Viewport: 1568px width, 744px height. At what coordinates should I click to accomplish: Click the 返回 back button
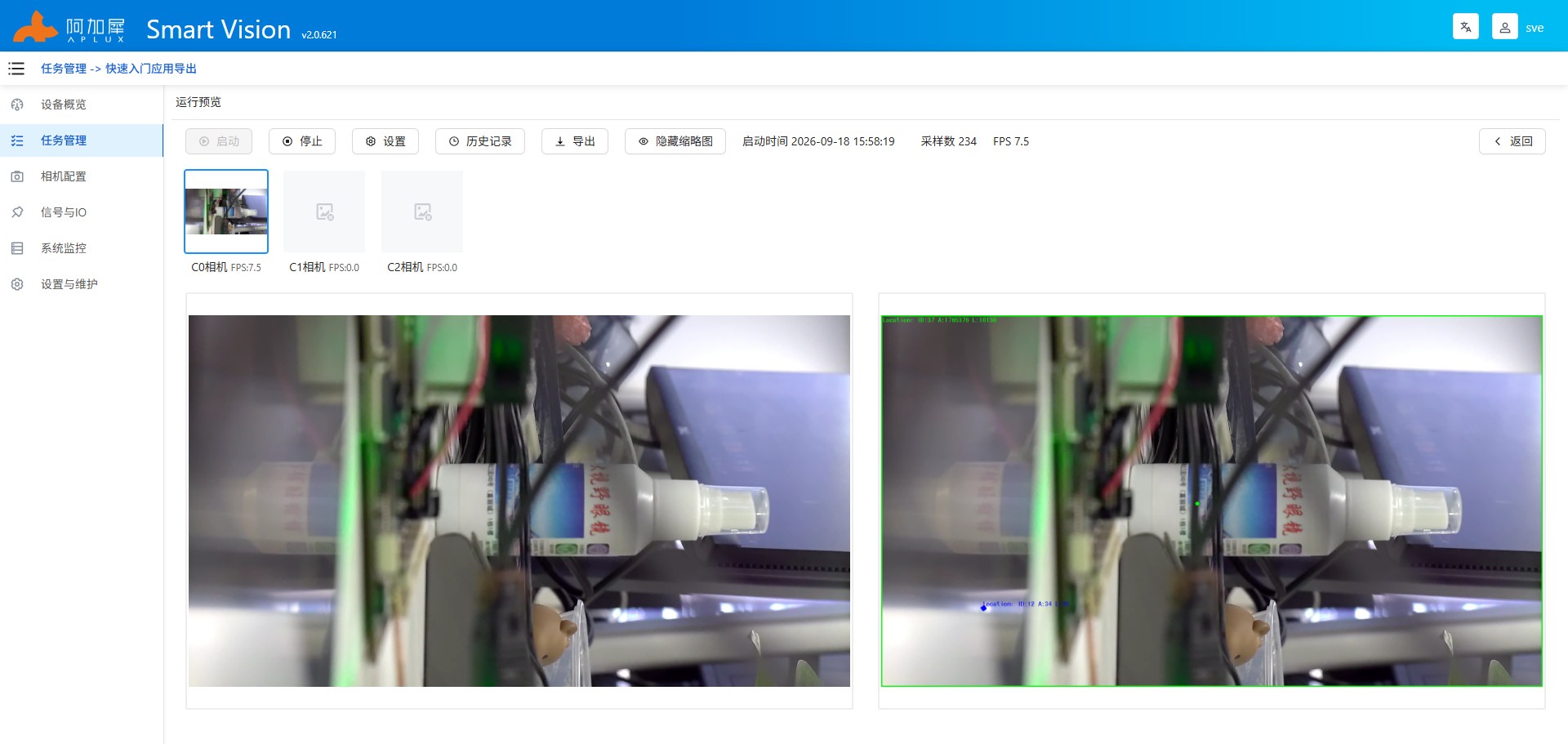tap(1512, 141)
